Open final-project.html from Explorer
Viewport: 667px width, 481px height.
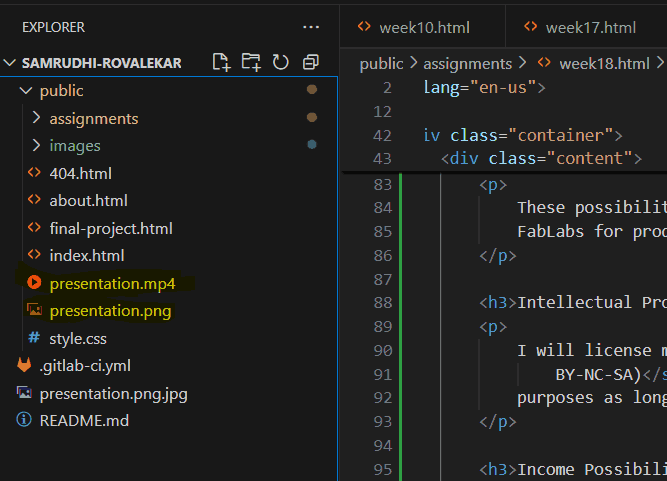[x=111, y=229]
